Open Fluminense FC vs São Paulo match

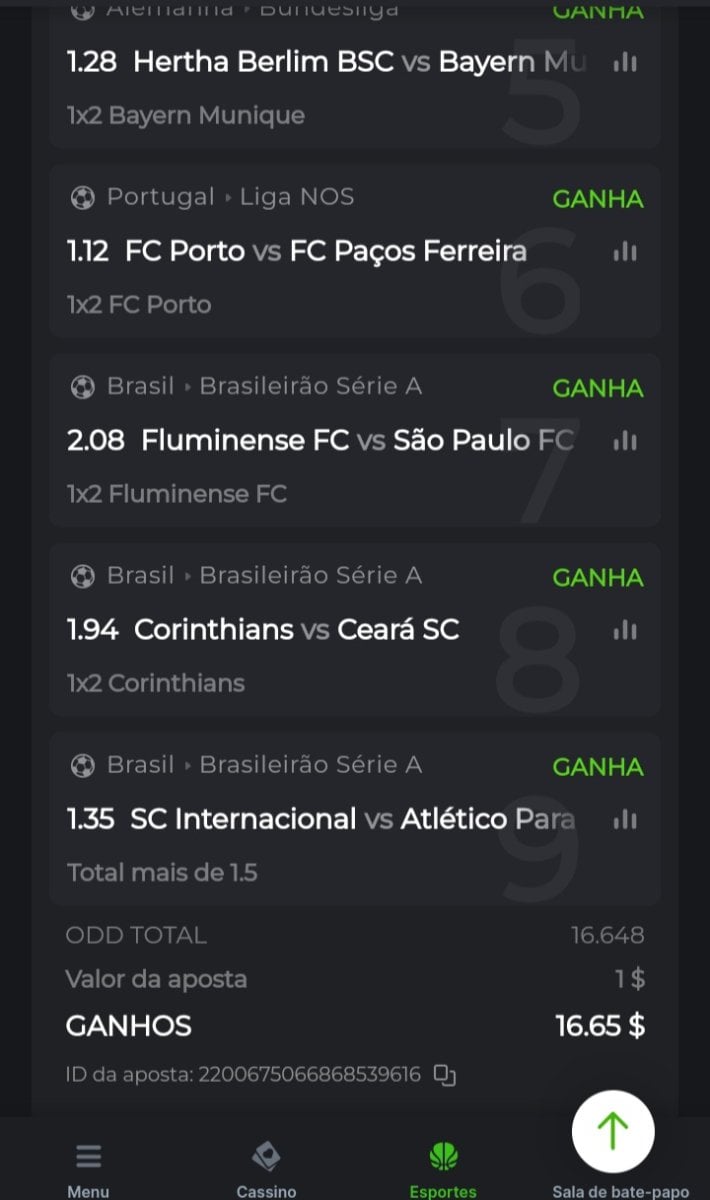(357, 440)
